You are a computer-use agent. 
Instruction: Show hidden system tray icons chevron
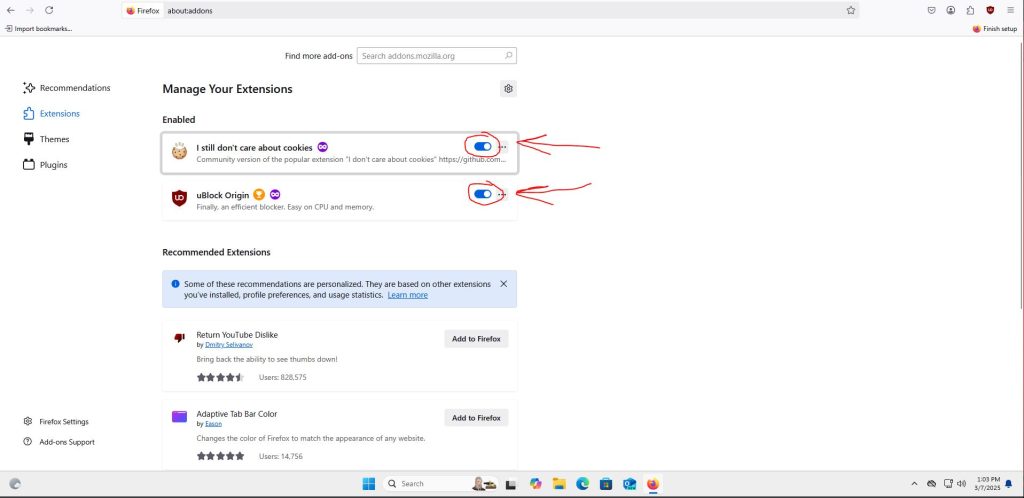pos(914,484)
